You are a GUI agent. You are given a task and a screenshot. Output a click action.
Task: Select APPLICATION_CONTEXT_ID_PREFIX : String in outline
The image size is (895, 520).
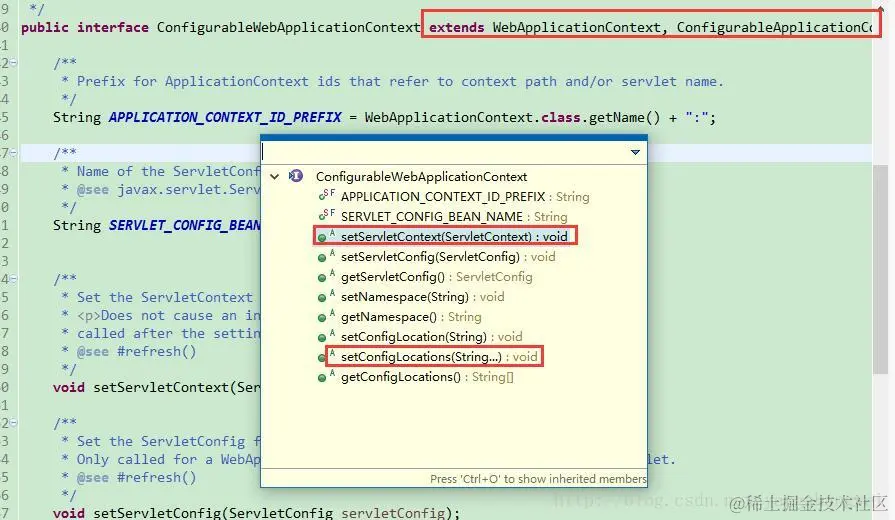point(465,197)
